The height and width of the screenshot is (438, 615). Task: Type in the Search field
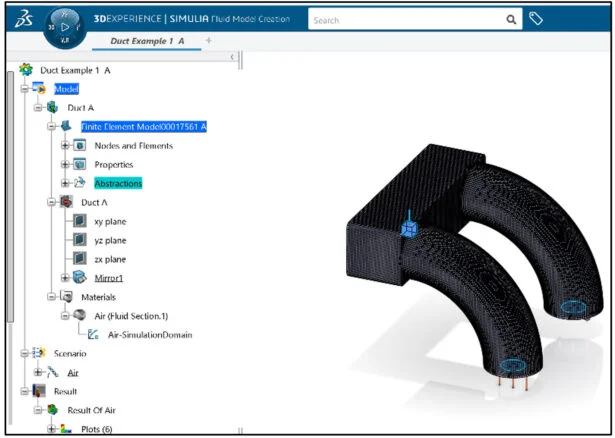click(400, 19)
